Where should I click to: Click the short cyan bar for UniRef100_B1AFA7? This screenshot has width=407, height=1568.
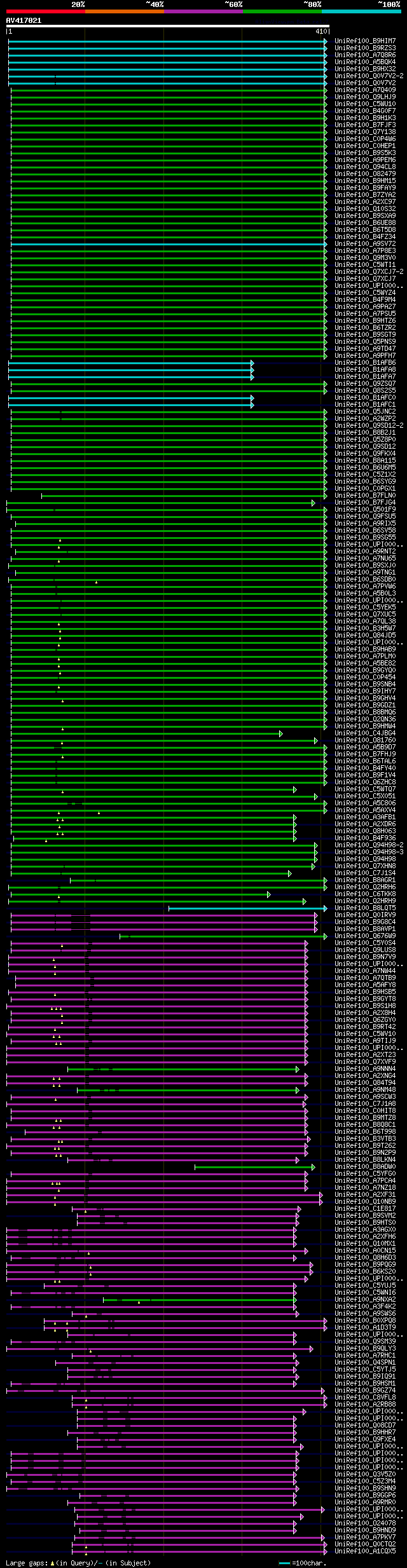[x=131, y=377]
